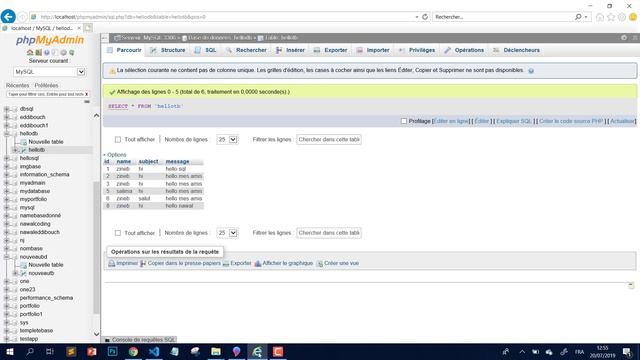Sort table by message column header

point(177,162)
